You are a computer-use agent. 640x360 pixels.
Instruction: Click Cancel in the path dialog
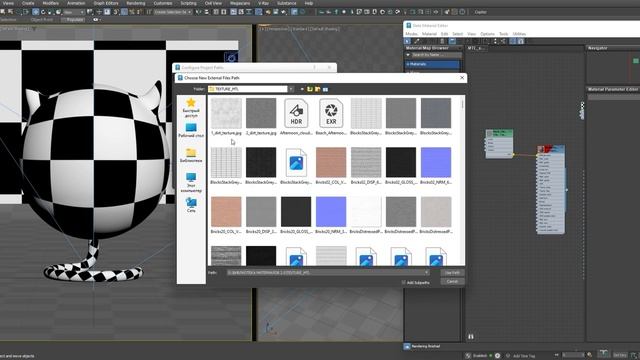pos(452,282)
